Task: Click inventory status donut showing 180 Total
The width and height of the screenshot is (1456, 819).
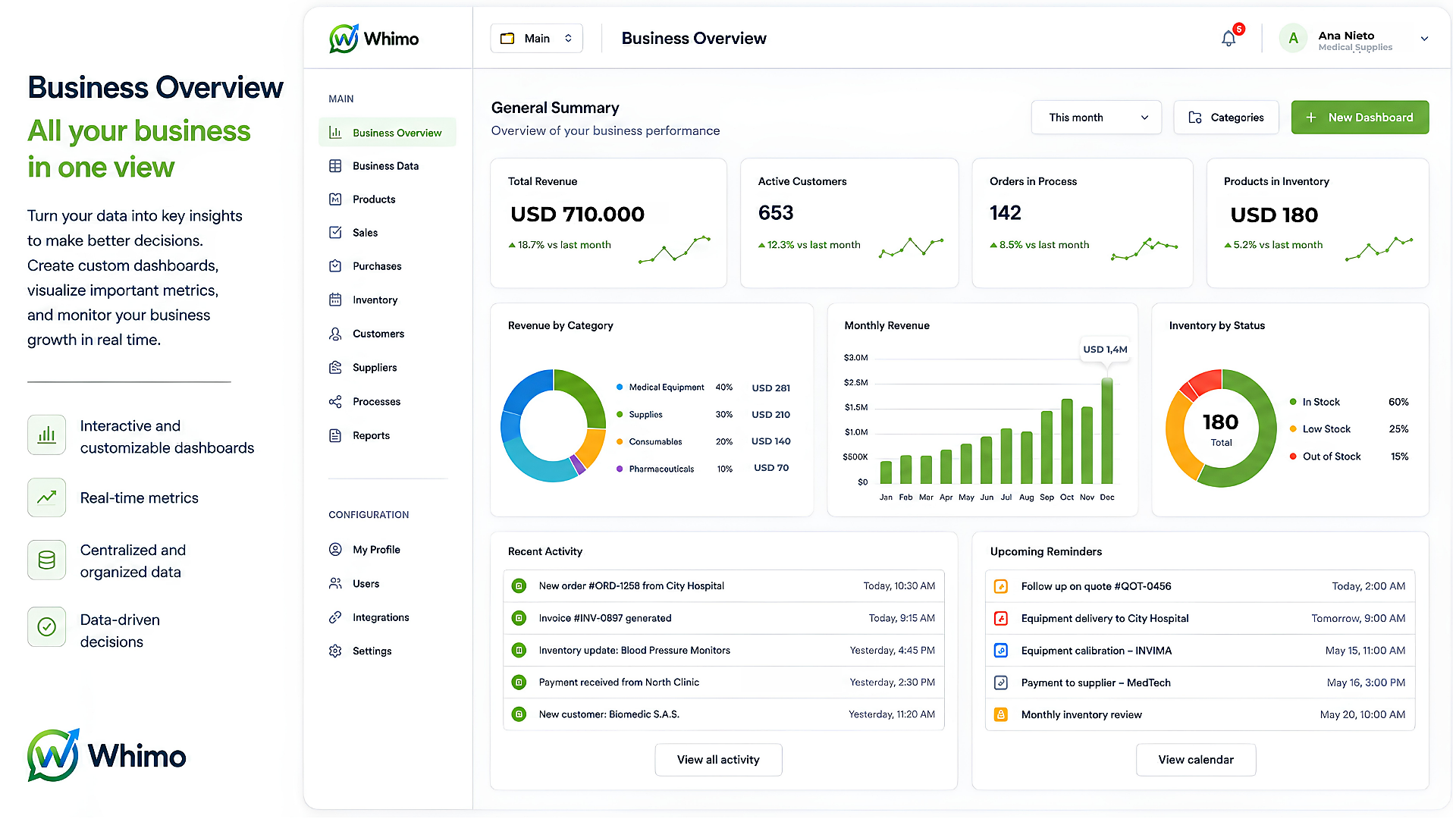Action: (1221, 428)
